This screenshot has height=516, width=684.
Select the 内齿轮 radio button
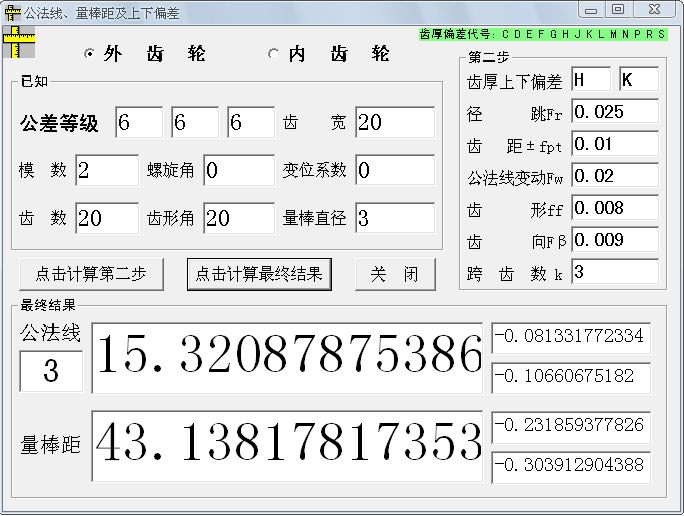coord(274,54)
